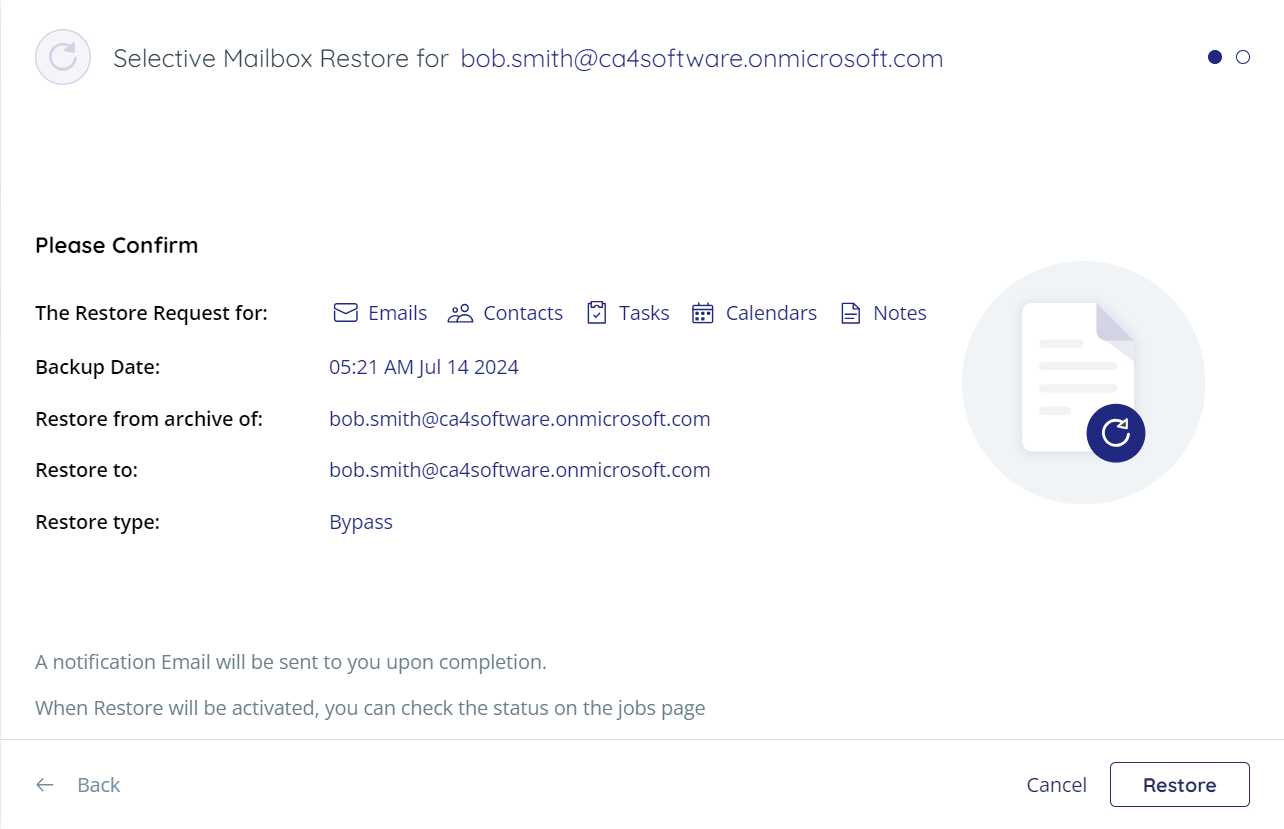Screen dimensions: 1284x829
Task: Select the Tasks clipboard icon
Action: click(597, 312)
